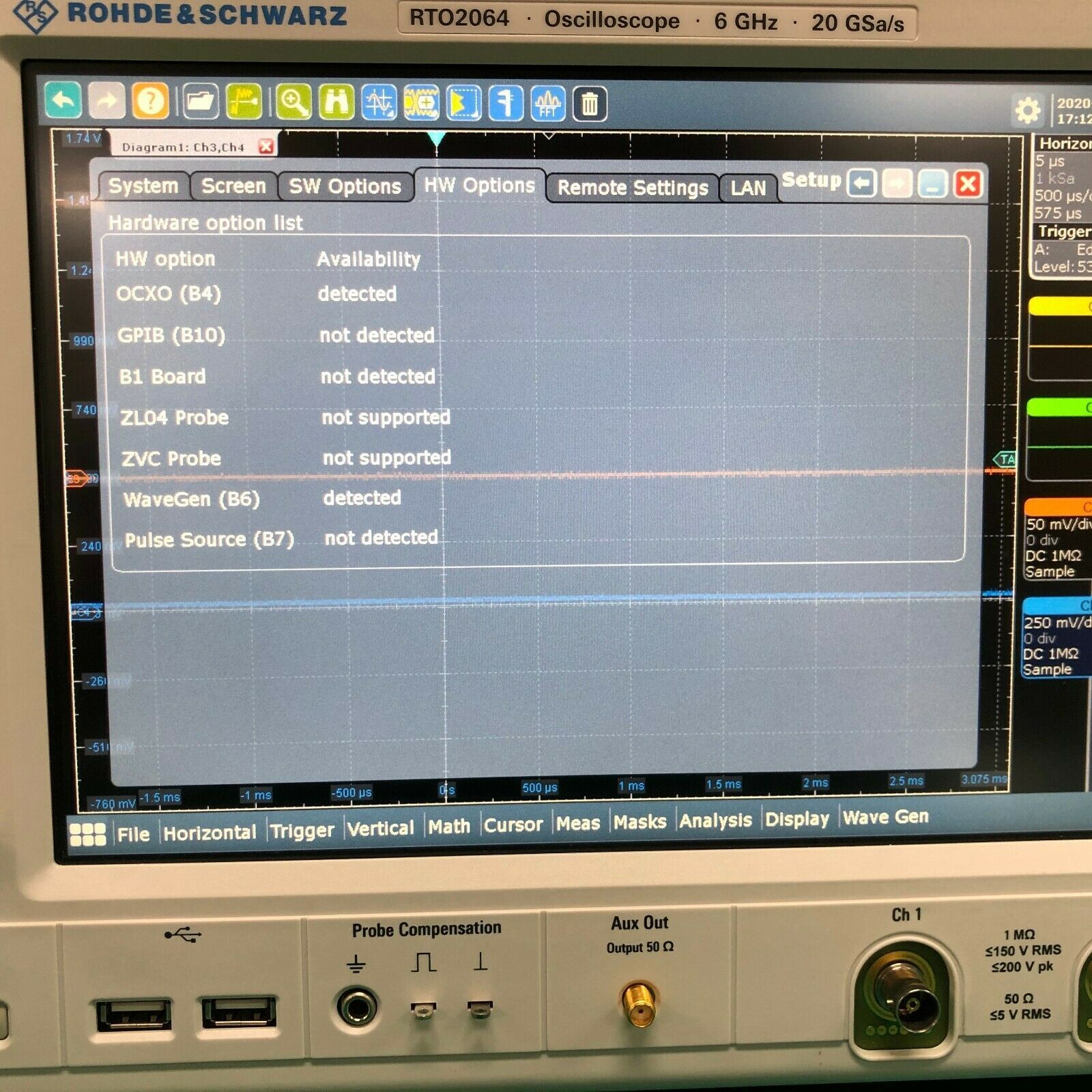Open the Analysis menu
Image resolution: width=1092 pixels, height=1092 pixels.
coord(715,820)
